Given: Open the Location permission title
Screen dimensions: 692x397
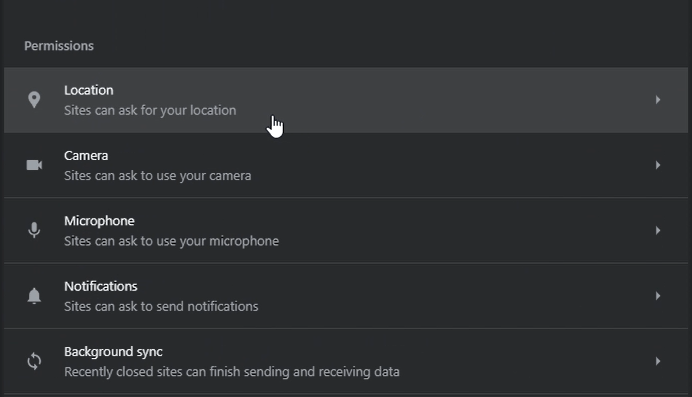Looking at the screenshot, I should coord(89,90).
